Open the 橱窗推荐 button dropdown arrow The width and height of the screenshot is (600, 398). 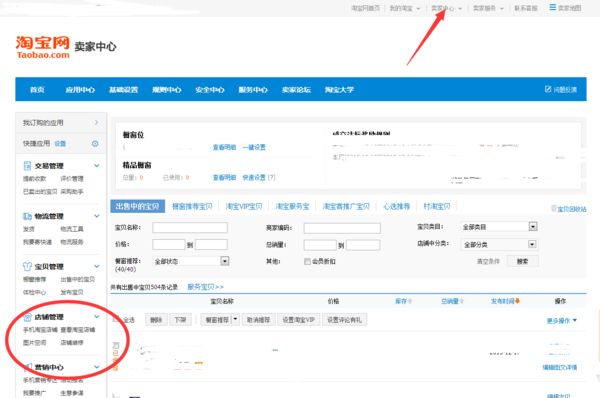point(235,319)
